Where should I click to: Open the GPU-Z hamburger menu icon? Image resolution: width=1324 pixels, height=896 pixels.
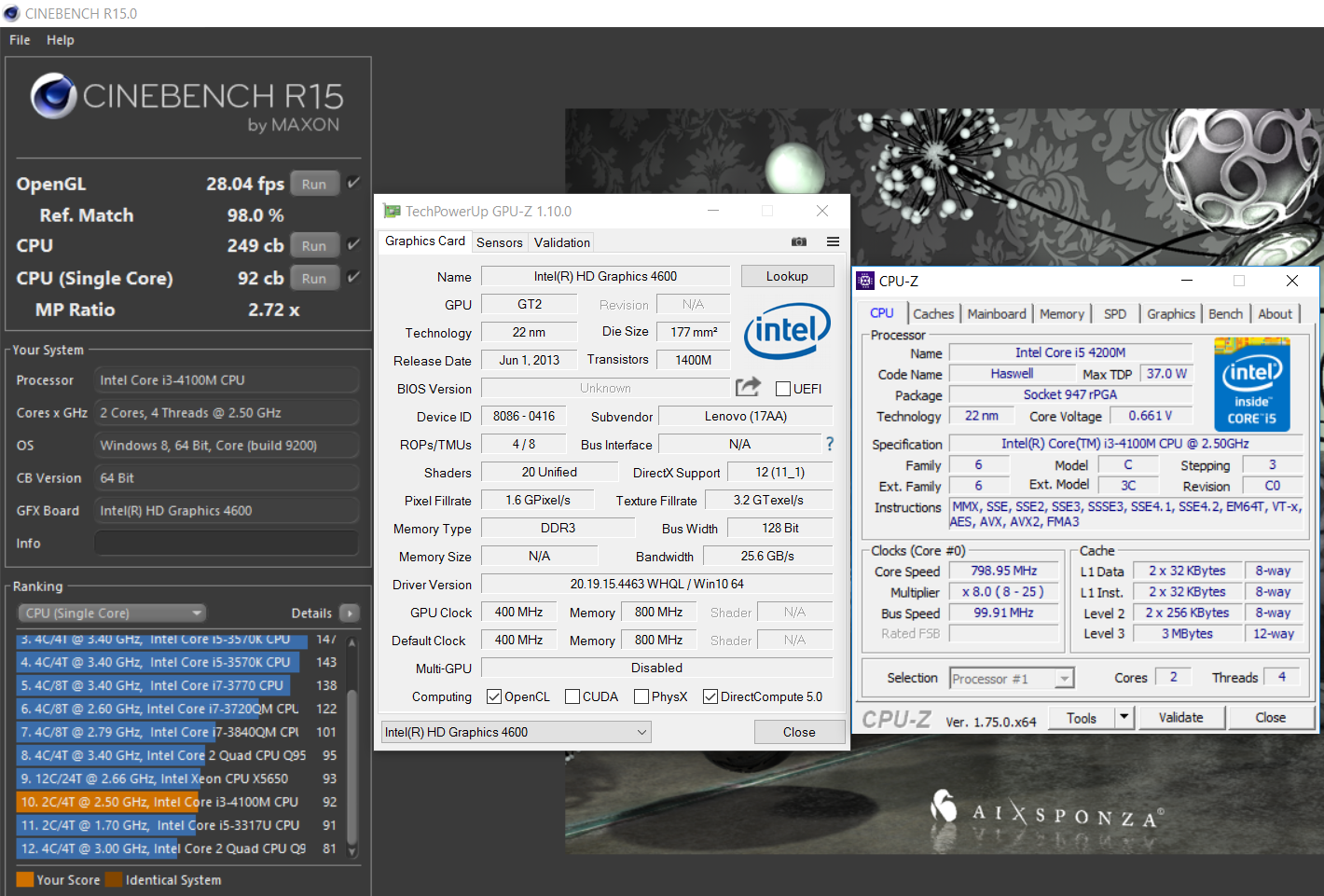pos(833,241)
